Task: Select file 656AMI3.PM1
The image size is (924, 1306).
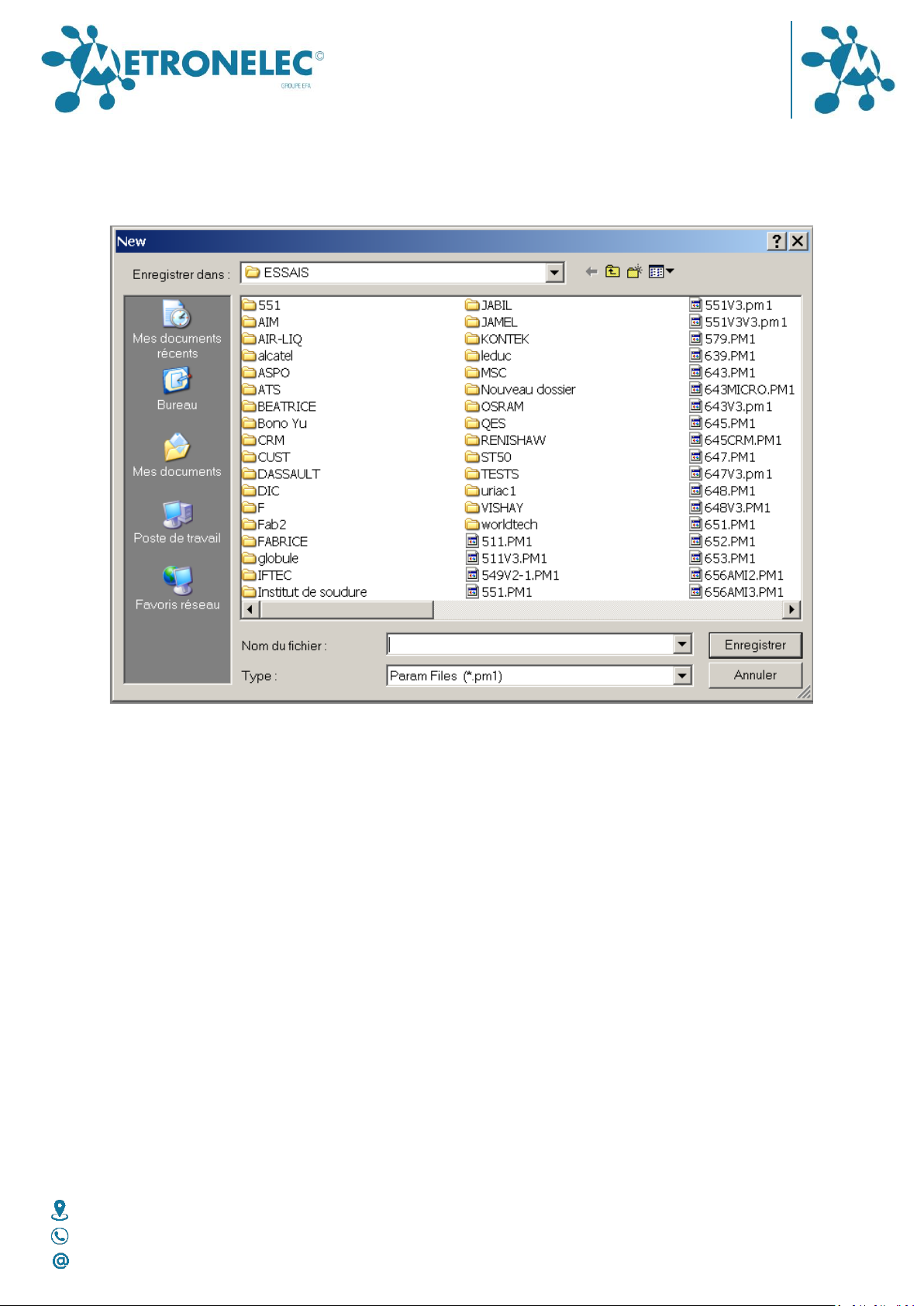Action: coord(736,592)
